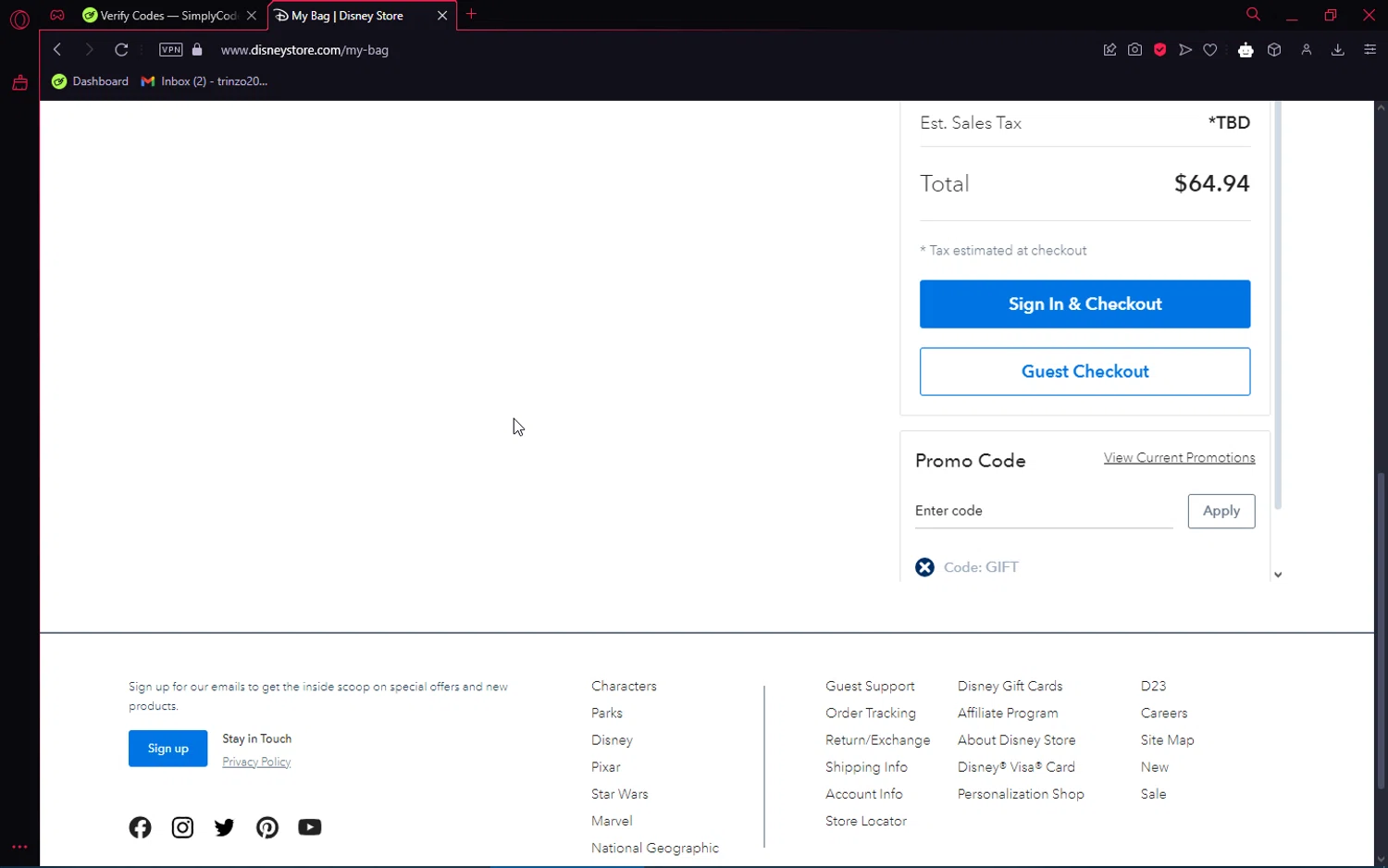The height and width of the screenshot is (868, 1388).
Task: Open the GX Corner gamepad icon
Action: [x=57, y=15]
